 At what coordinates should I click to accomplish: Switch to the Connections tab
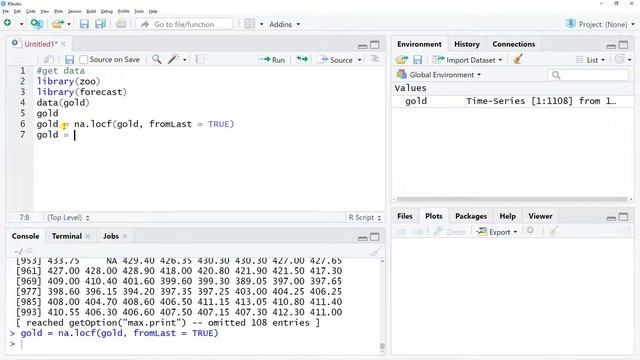point(513,44)
